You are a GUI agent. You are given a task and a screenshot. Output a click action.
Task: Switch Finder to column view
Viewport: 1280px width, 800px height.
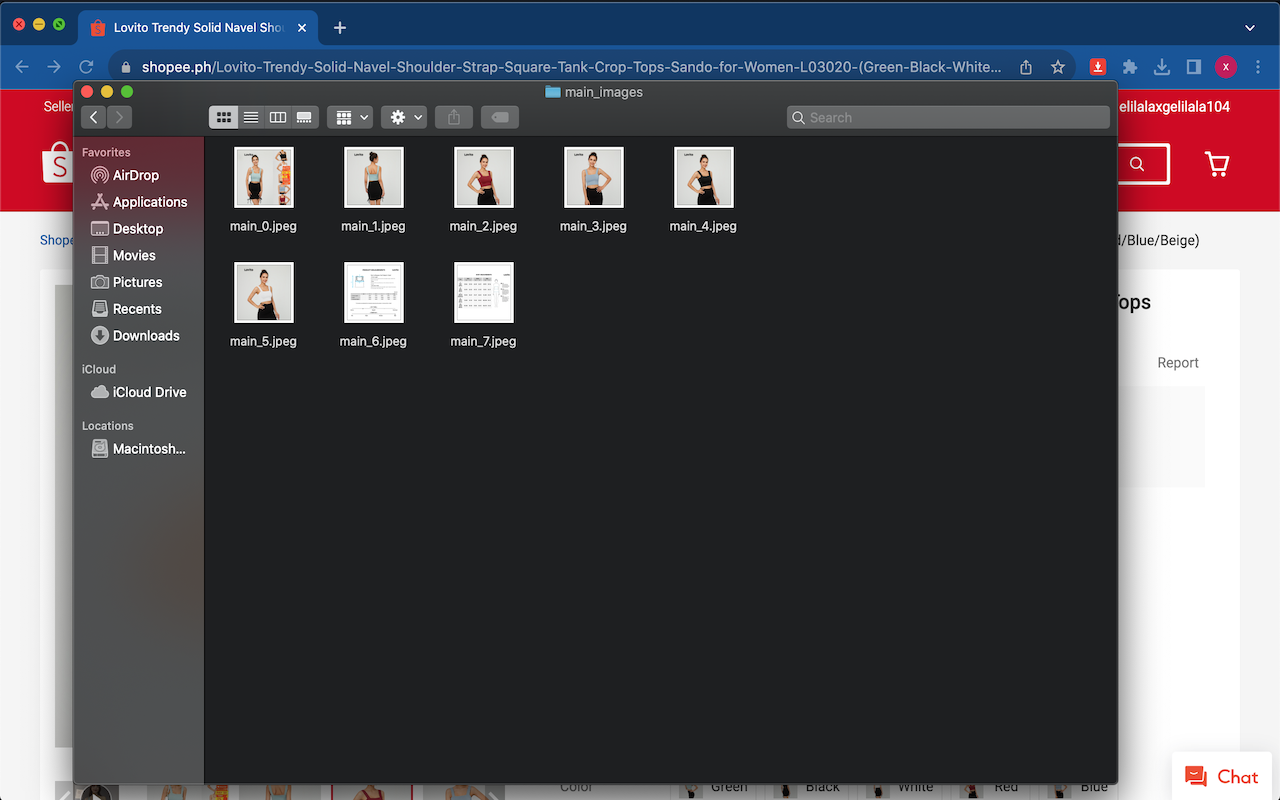[x=278, y=117]
